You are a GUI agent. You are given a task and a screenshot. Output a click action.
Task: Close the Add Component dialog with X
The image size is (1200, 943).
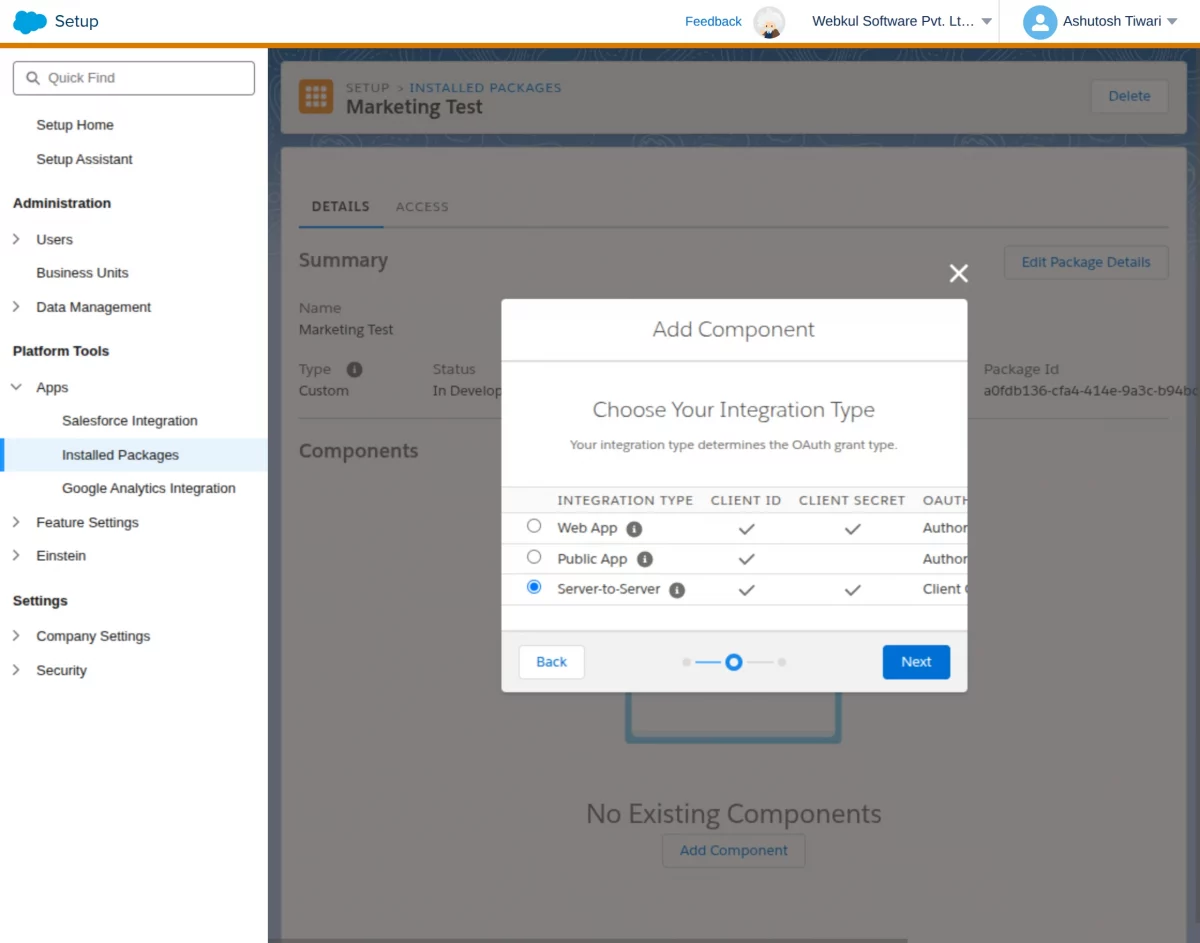click(958, 273)
